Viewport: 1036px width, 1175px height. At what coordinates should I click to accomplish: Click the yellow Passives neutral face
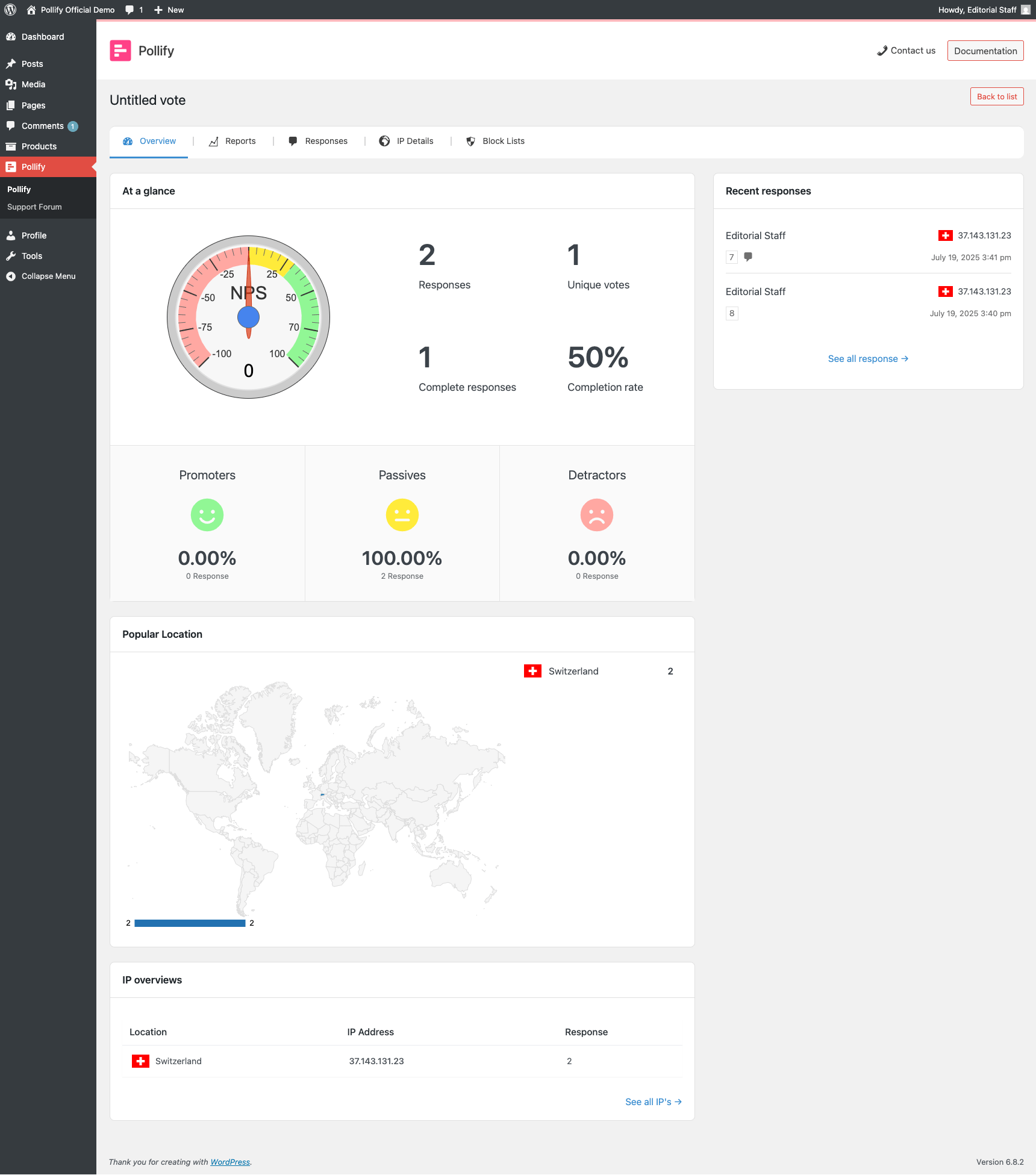pyautogui.click(x=402, y=515)
